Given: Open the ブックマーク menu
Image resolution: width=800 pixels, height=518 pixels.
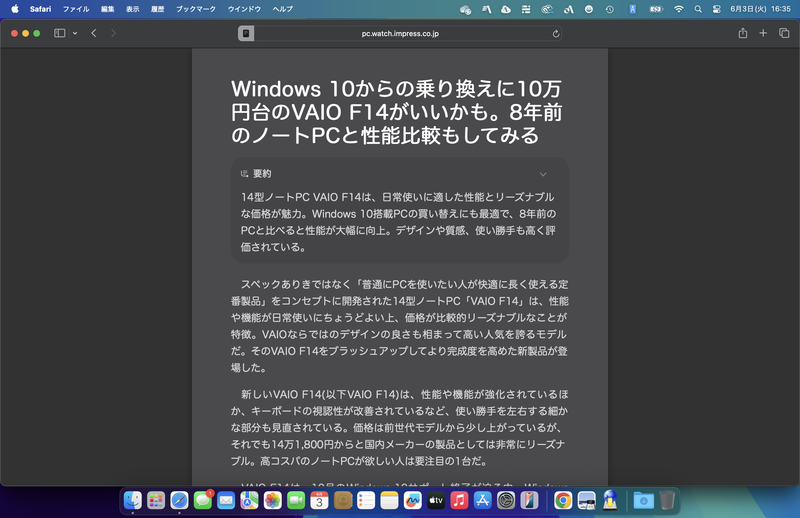Looking at the screenshot, I should (196, 9).
